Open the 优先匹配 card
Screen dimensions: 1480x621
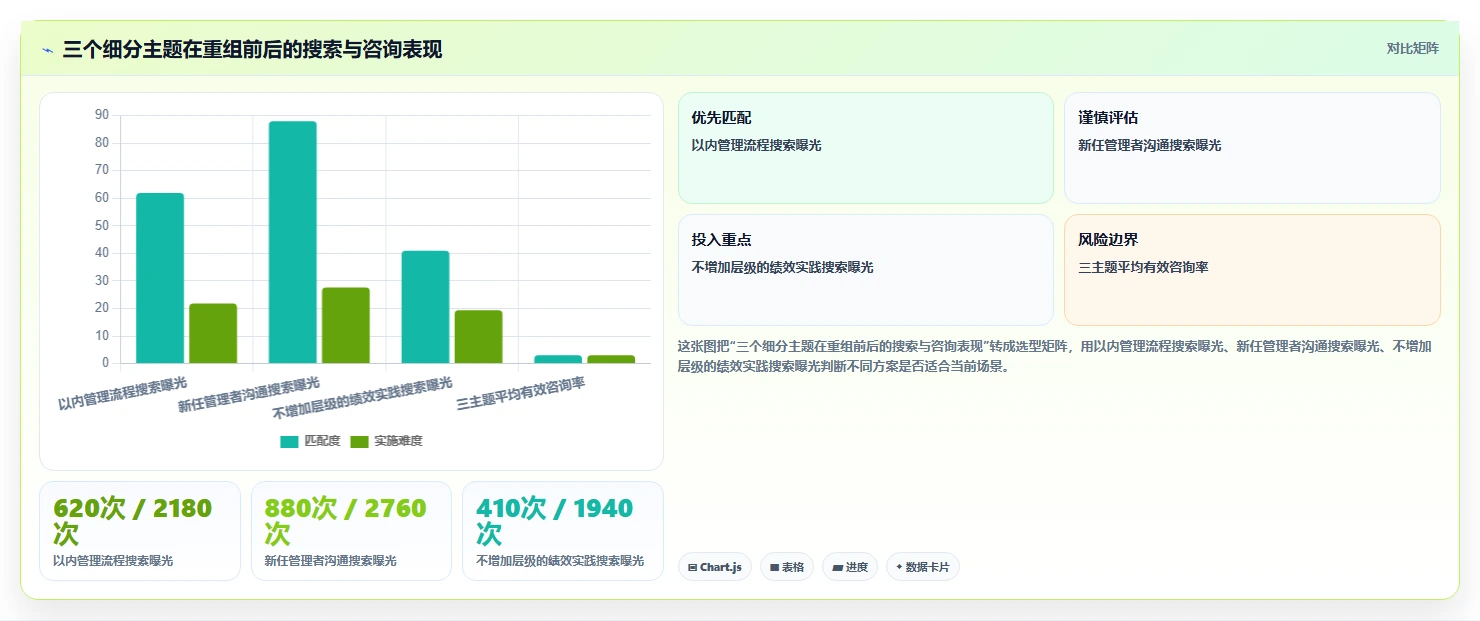(x=866, y=148)
